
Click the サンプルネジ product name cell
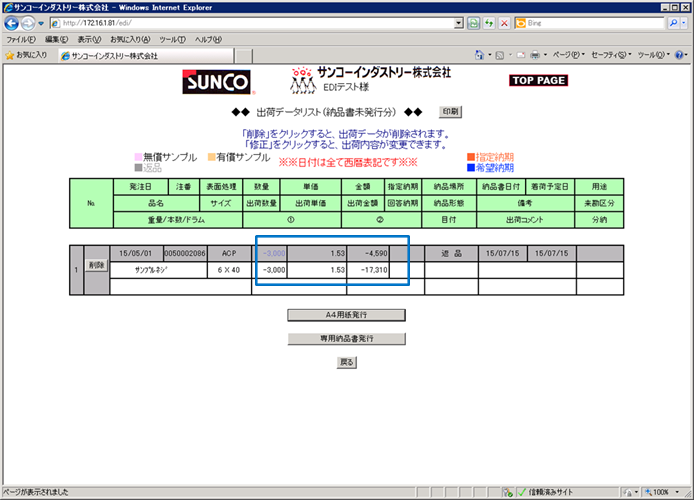click(158, 270)
